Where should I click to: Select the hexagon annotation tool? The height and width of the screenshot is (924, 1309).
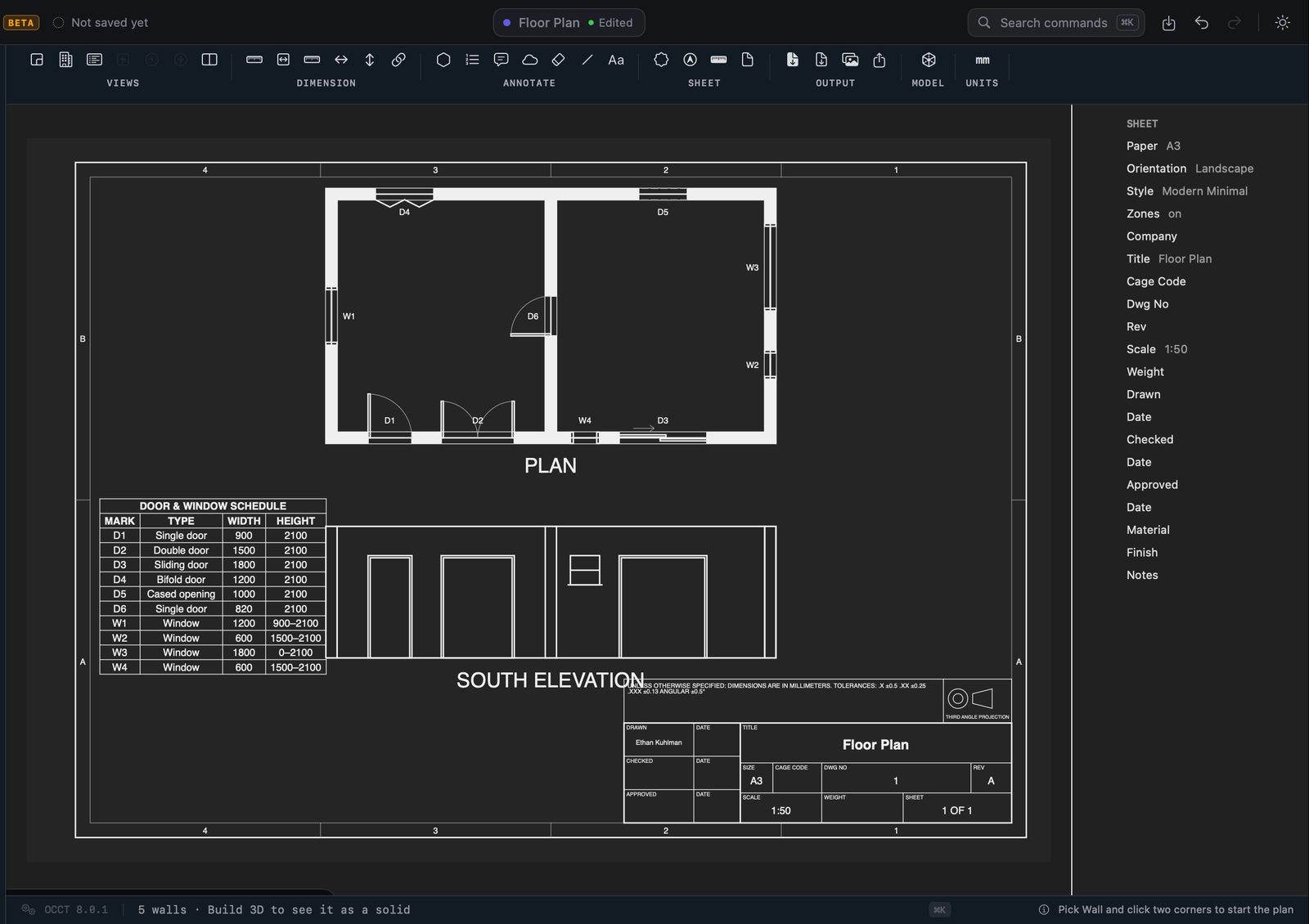pos(443,60)
